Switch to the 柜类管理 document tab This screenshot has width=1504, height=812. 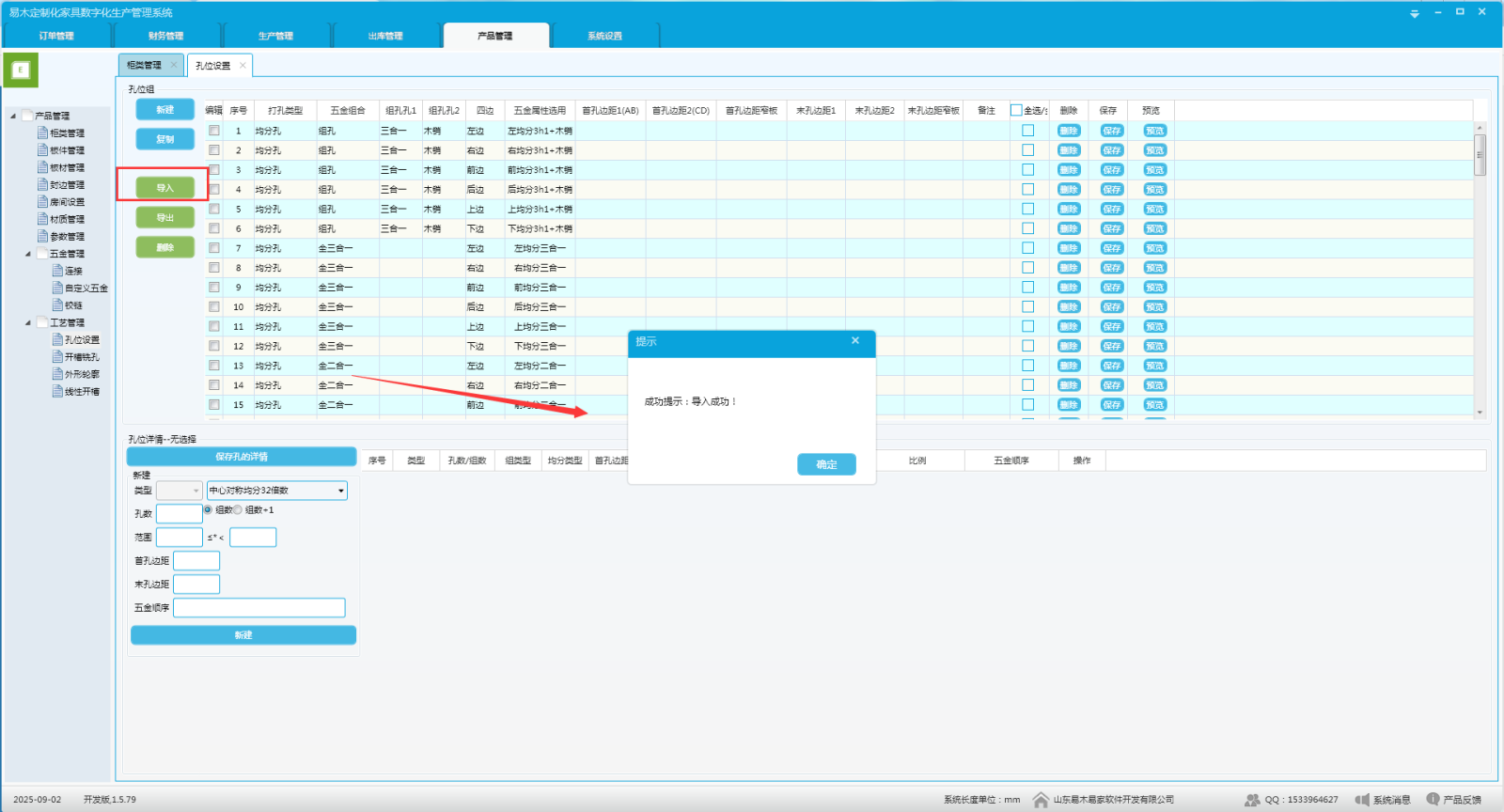coord(145,65)
